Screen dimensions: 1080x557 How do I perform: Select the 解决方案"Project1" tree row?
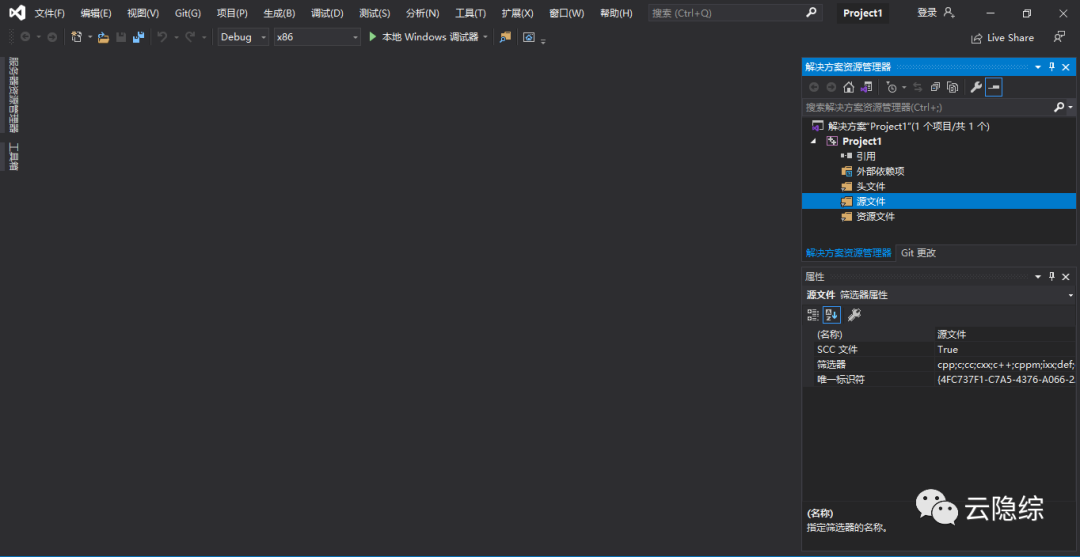pos(939,126)
